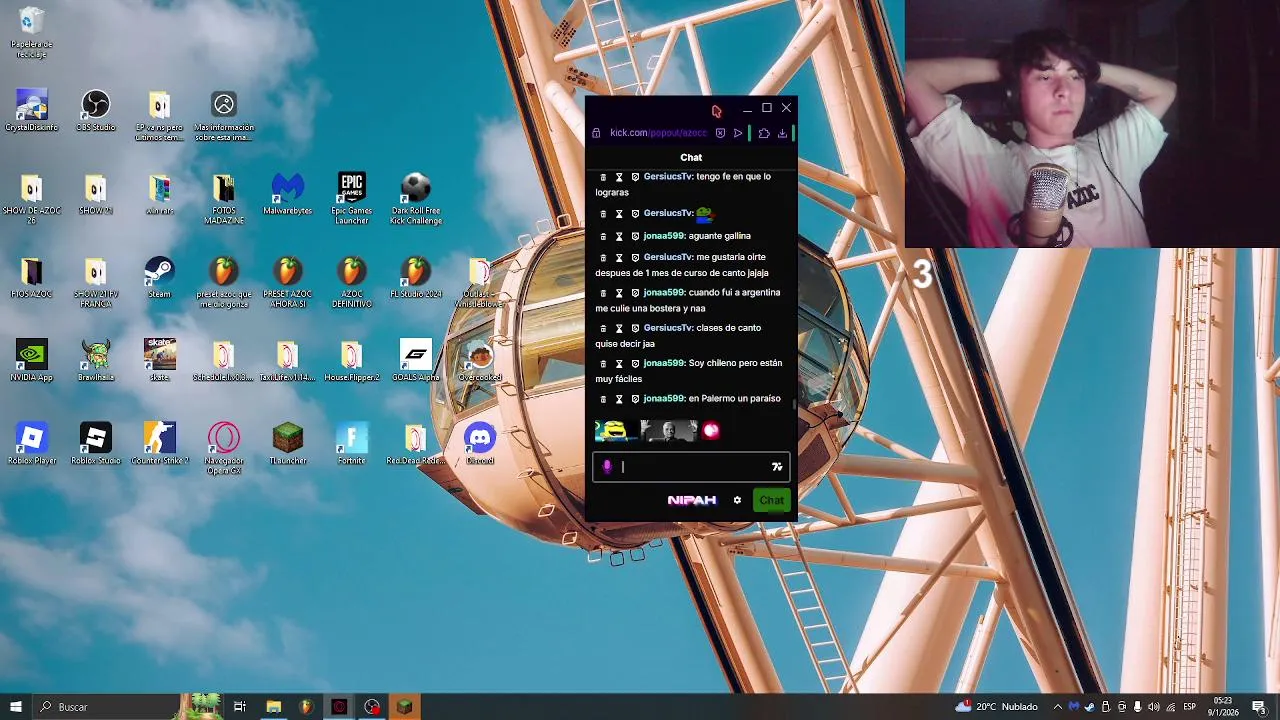The width and height of the screenshot is (1280, 720).
Task: Click the green Chat send button
Action: pos(771,500)
